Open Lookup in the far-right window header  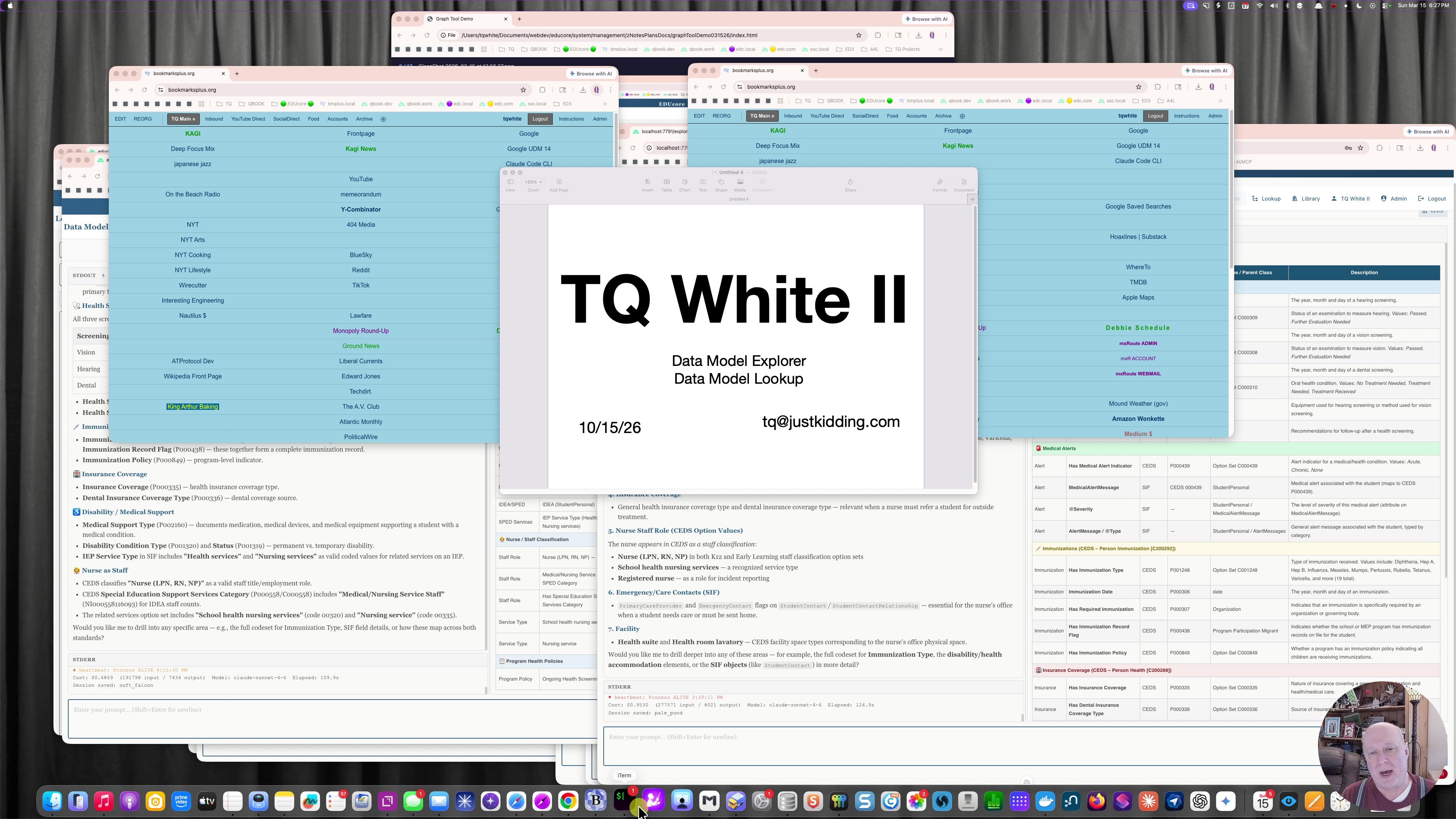click(x=1266, y=199)
